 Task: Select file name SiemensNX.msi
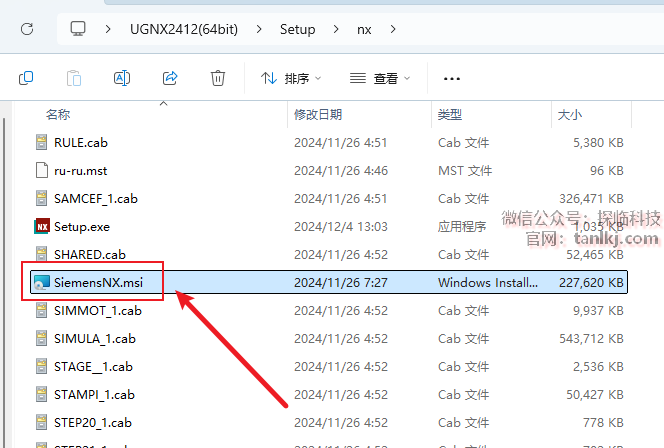98,282
